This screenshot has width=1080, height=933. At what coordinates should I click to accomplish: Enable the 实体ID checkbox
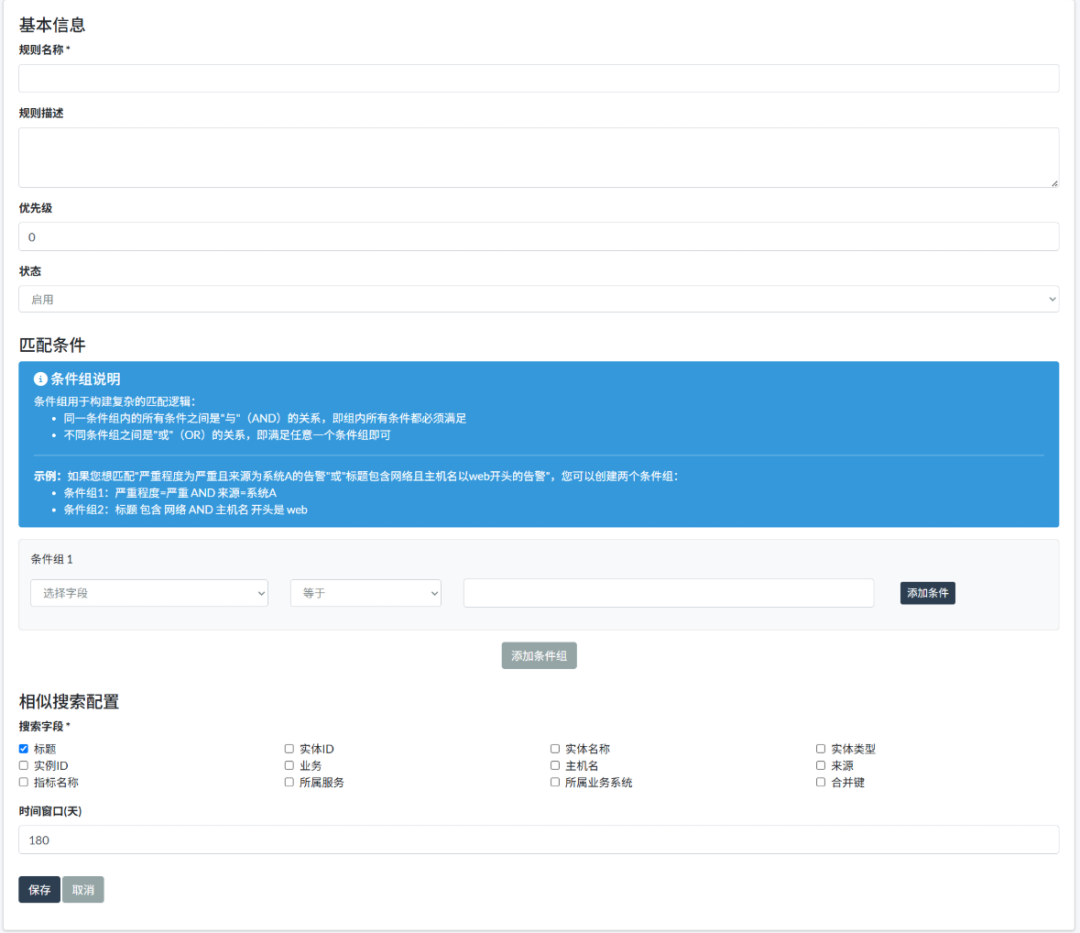pyautogui.click(x=289, y=749)
